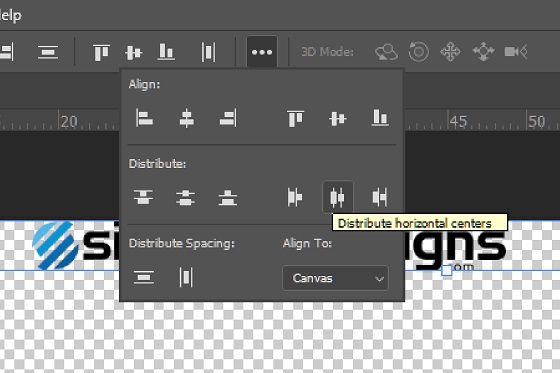560x373 pixels.
Task: Align right edges in the Align panel
Action: coord(228,118)
